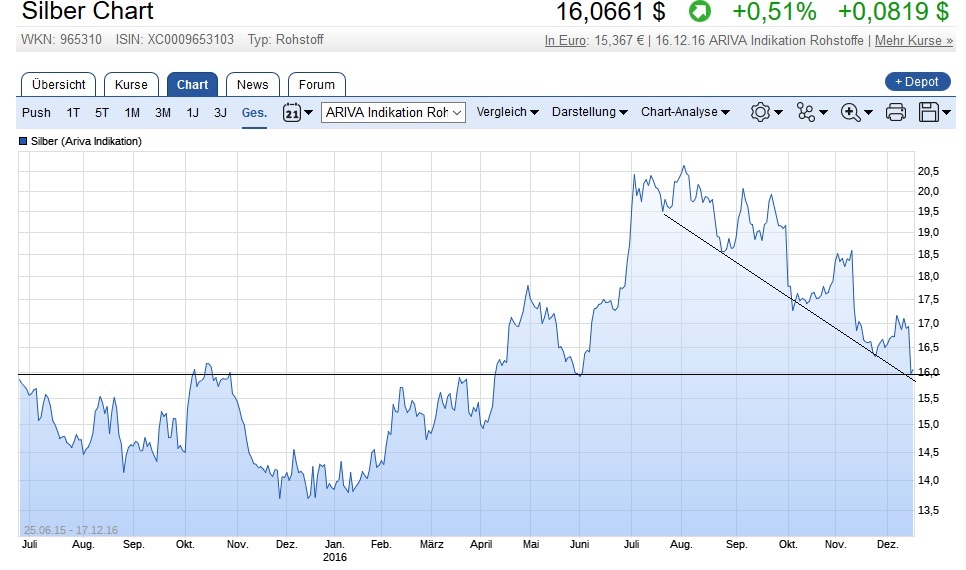Open the ARIVA Indikation Rohstoffe combo box

coord(393,112)
